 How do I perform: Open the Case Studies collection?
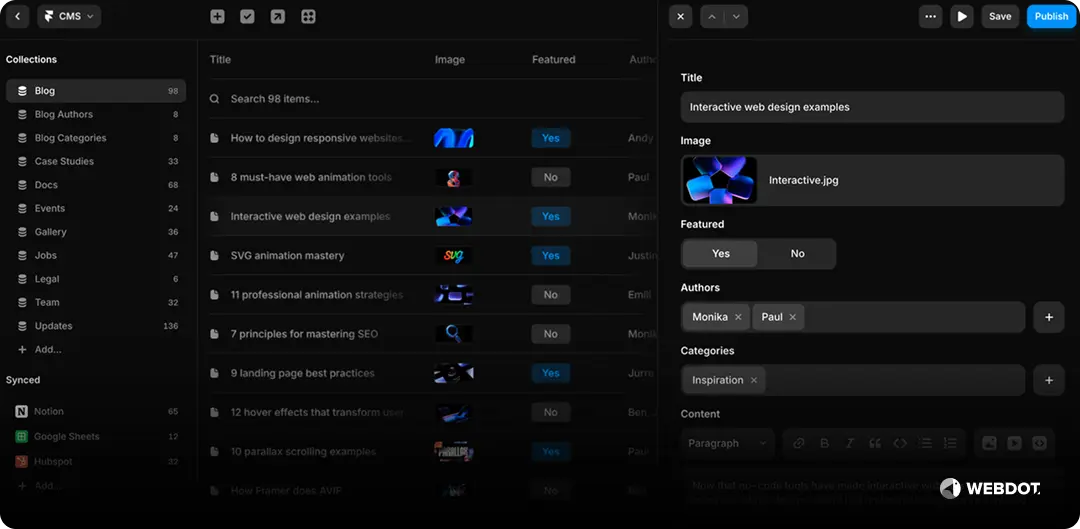[64, 161]
